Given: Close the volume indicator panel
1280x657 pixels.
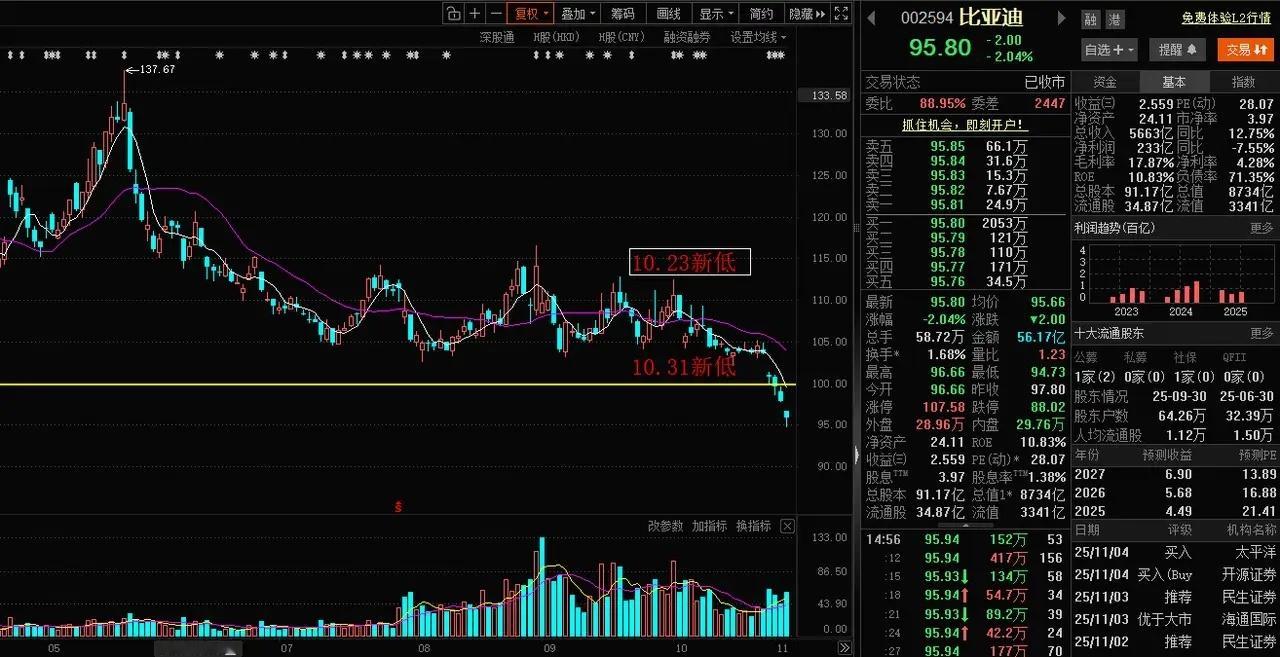Looking at the screenshot, I should click(787, 526).
